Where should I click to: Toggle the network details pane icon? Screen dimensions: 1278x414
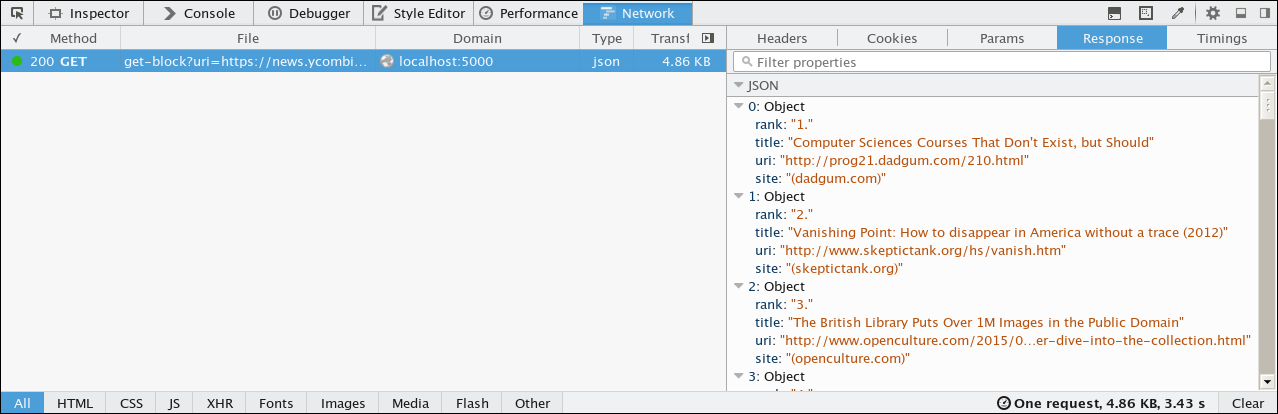click(x=708, y=38)
